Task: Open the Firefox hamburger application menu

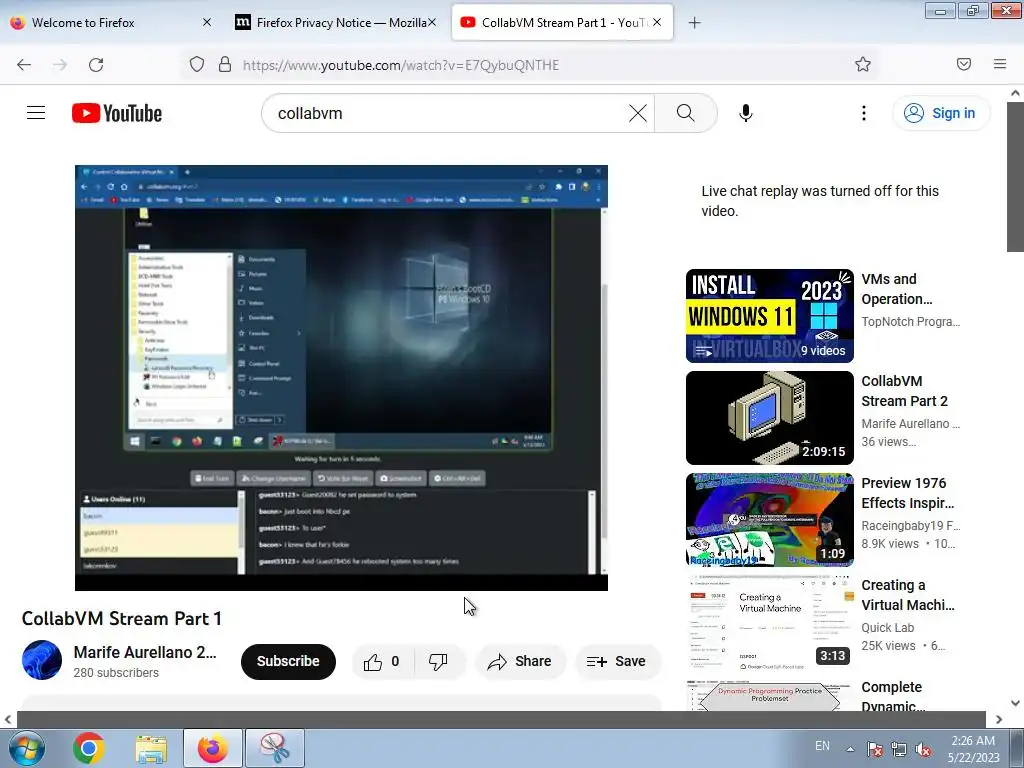Action: pos(1000,64)
